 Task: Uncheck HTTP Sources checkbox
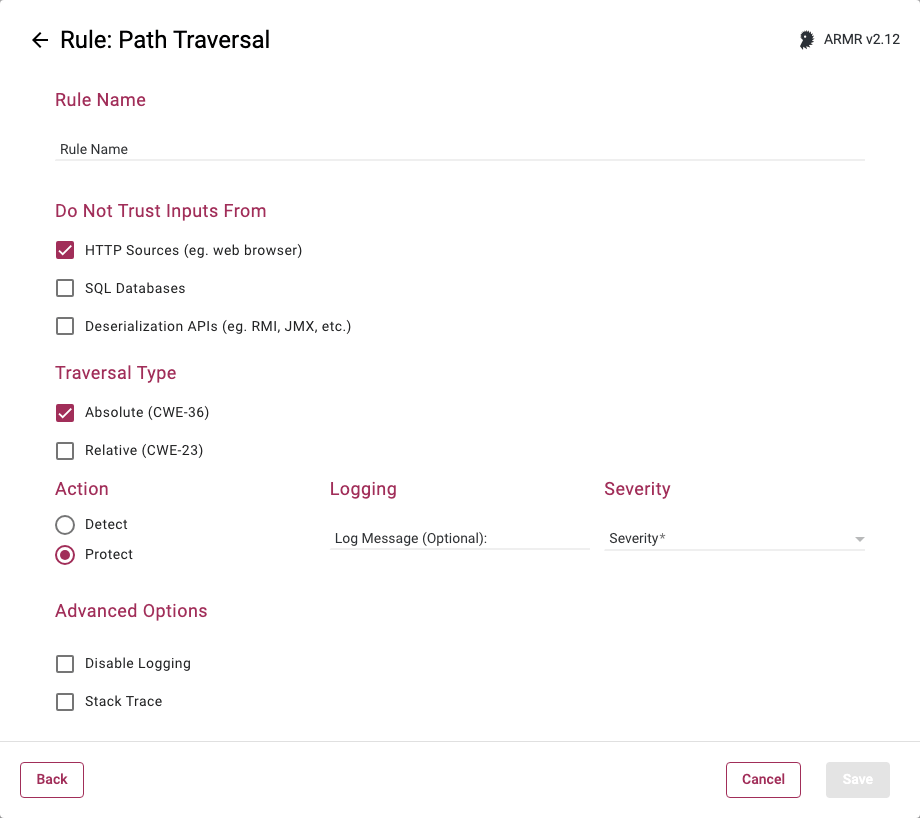(65, 250)
